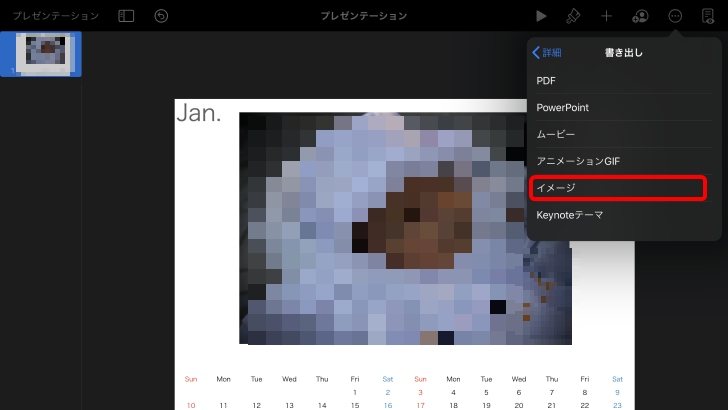Tap date 12 in calendar

click(x=256, y=405)
